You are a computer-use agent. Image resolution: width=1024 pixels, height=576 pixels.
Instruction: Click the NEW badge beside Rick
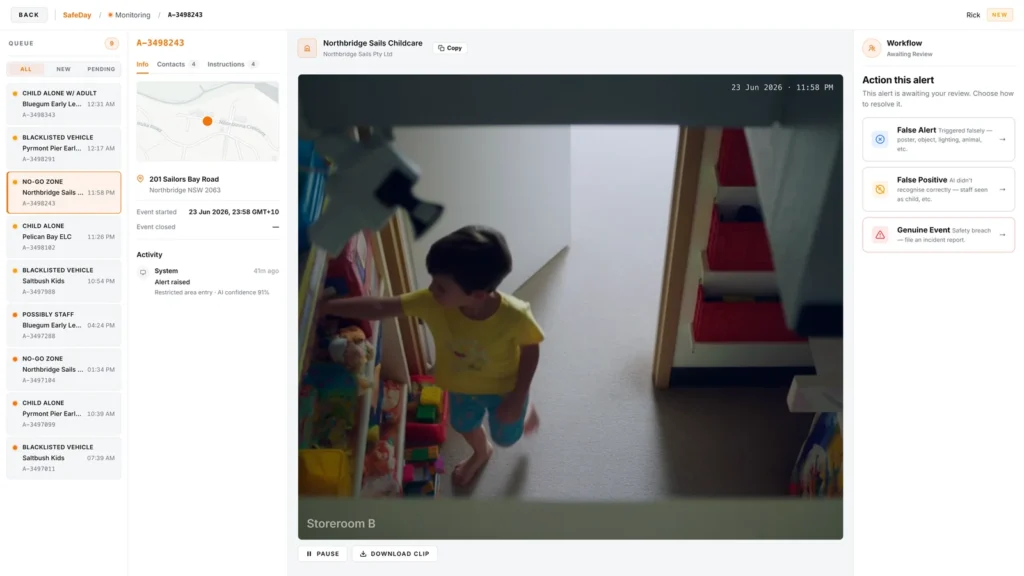coord(999,15)
